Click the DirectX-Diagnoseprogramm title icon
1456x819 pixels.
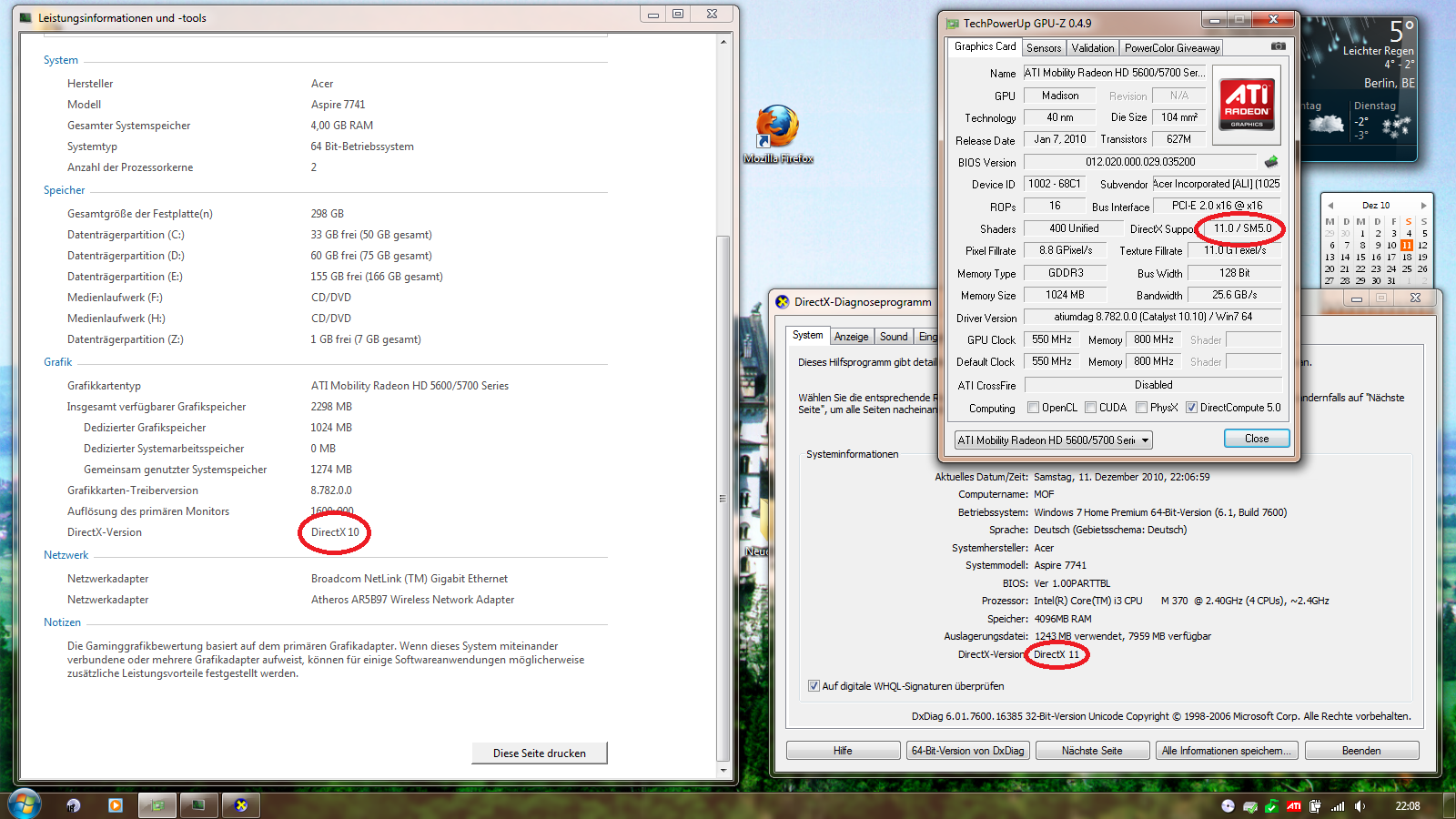pos(782,302)
